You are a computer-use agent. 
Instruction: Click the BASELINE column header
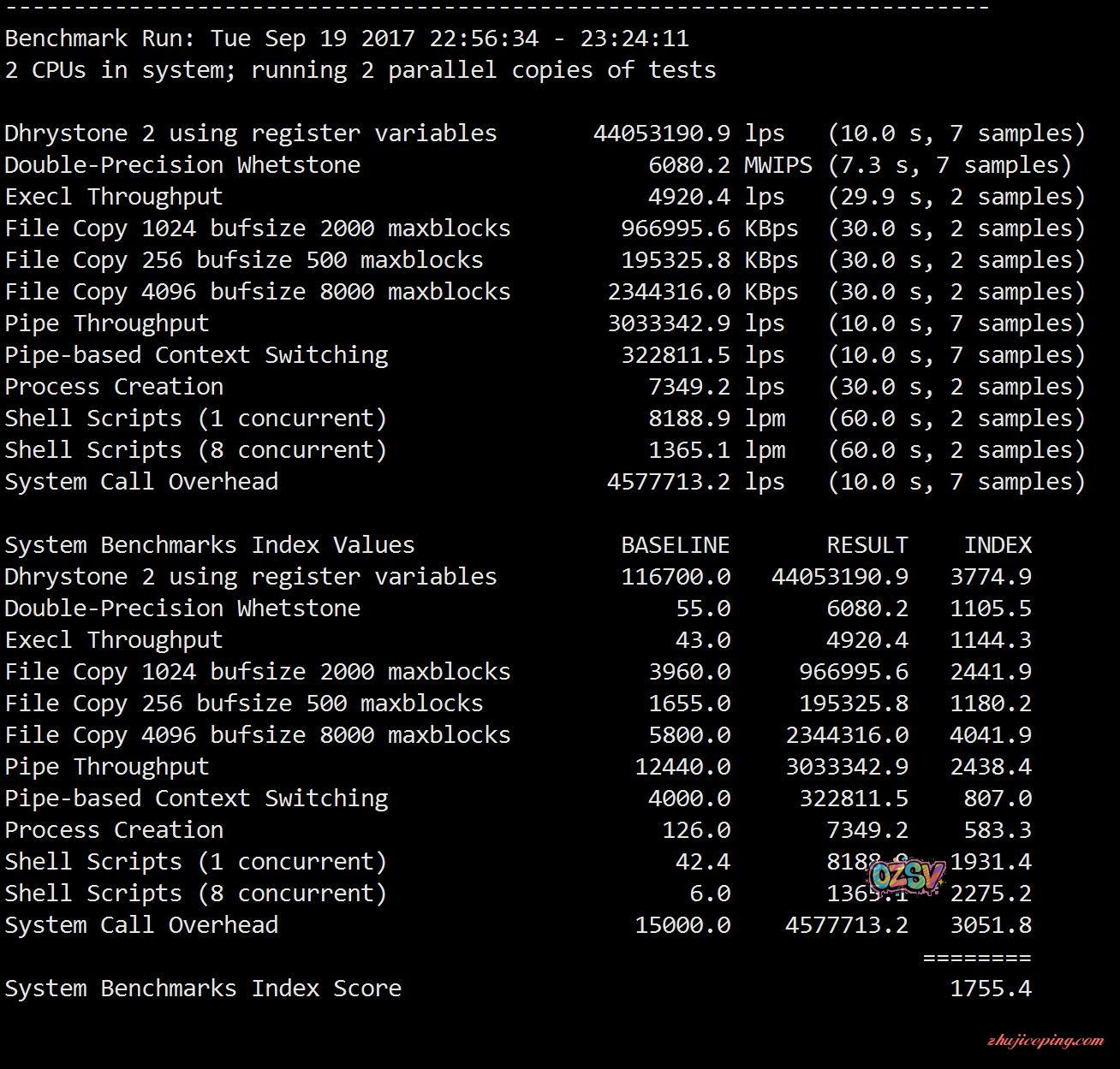tap(675, 545)
